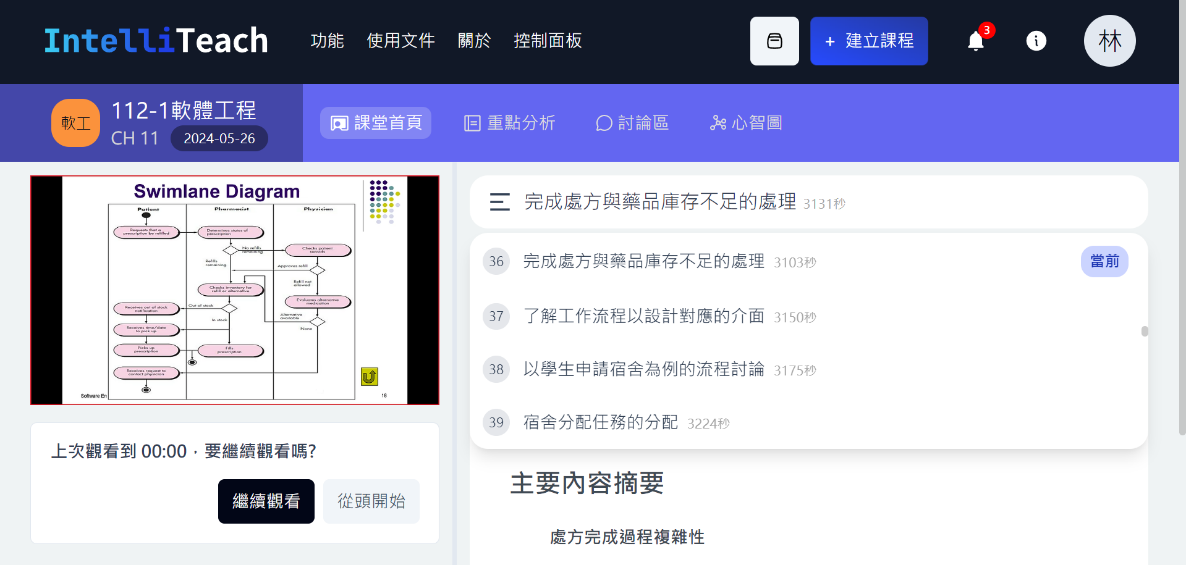Screen dimensions: 1186x565
Task: Open notifications bell with 3 badge
Action: click(976, 40)
